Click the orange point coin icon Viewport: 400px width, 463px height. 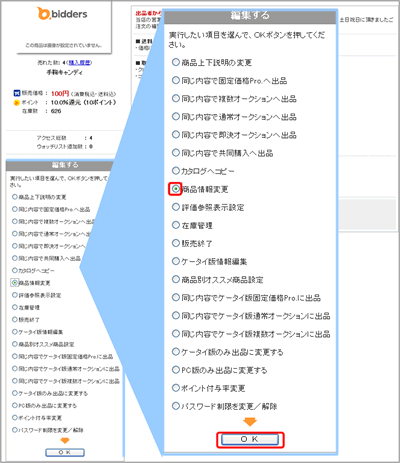16,103
